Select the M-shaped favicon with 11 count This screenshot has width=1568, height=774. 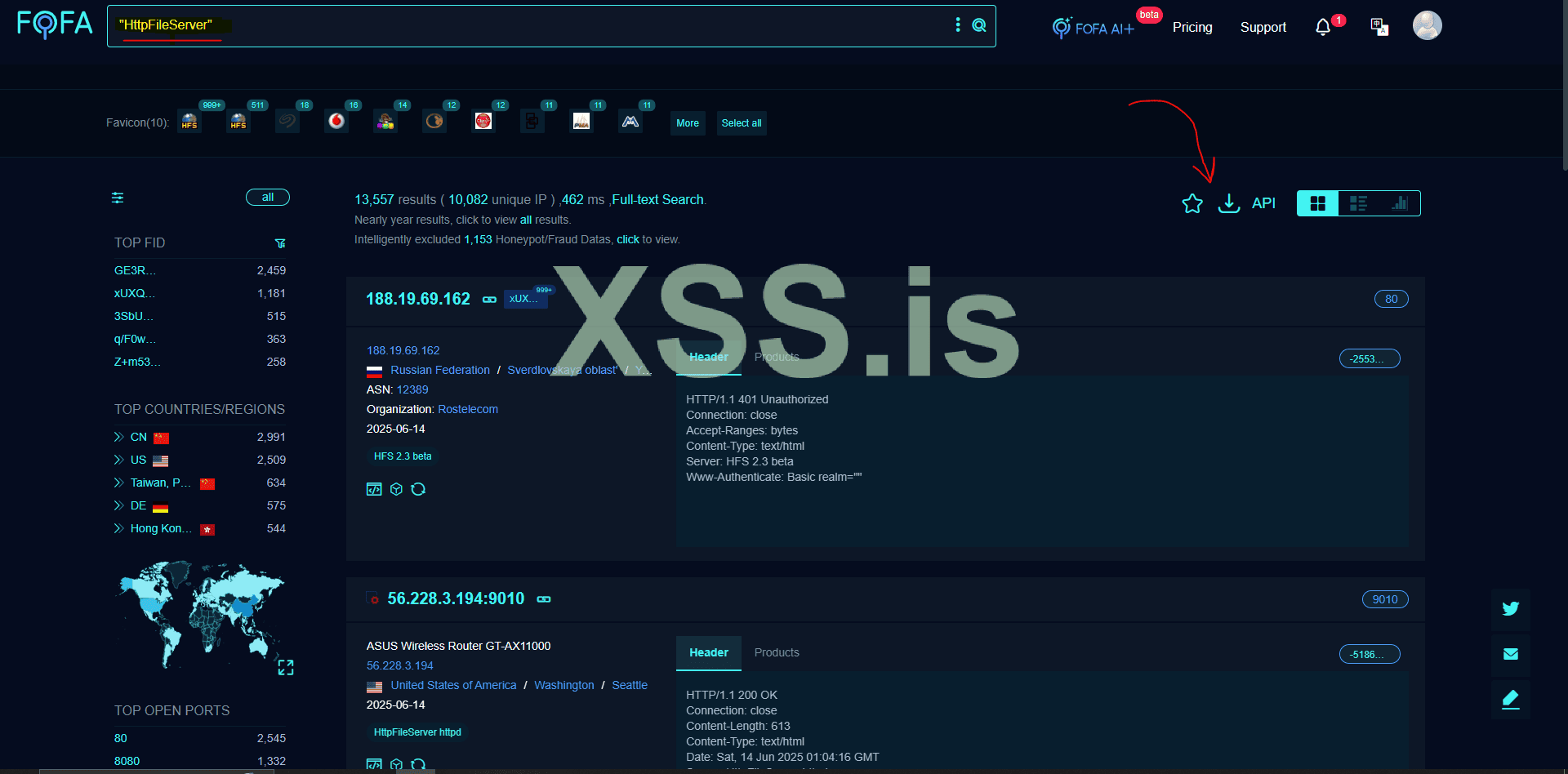[630, 122]
